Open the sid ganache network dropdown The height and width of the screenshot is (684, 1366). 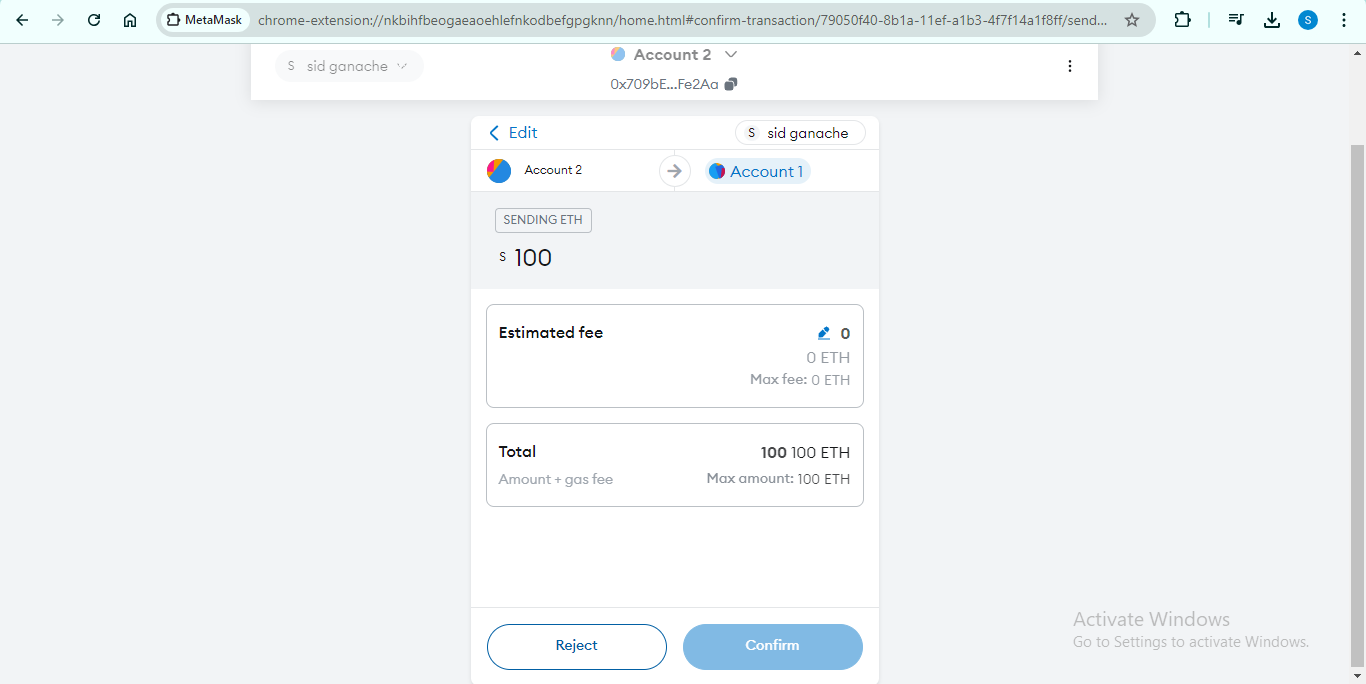point(348,67)
